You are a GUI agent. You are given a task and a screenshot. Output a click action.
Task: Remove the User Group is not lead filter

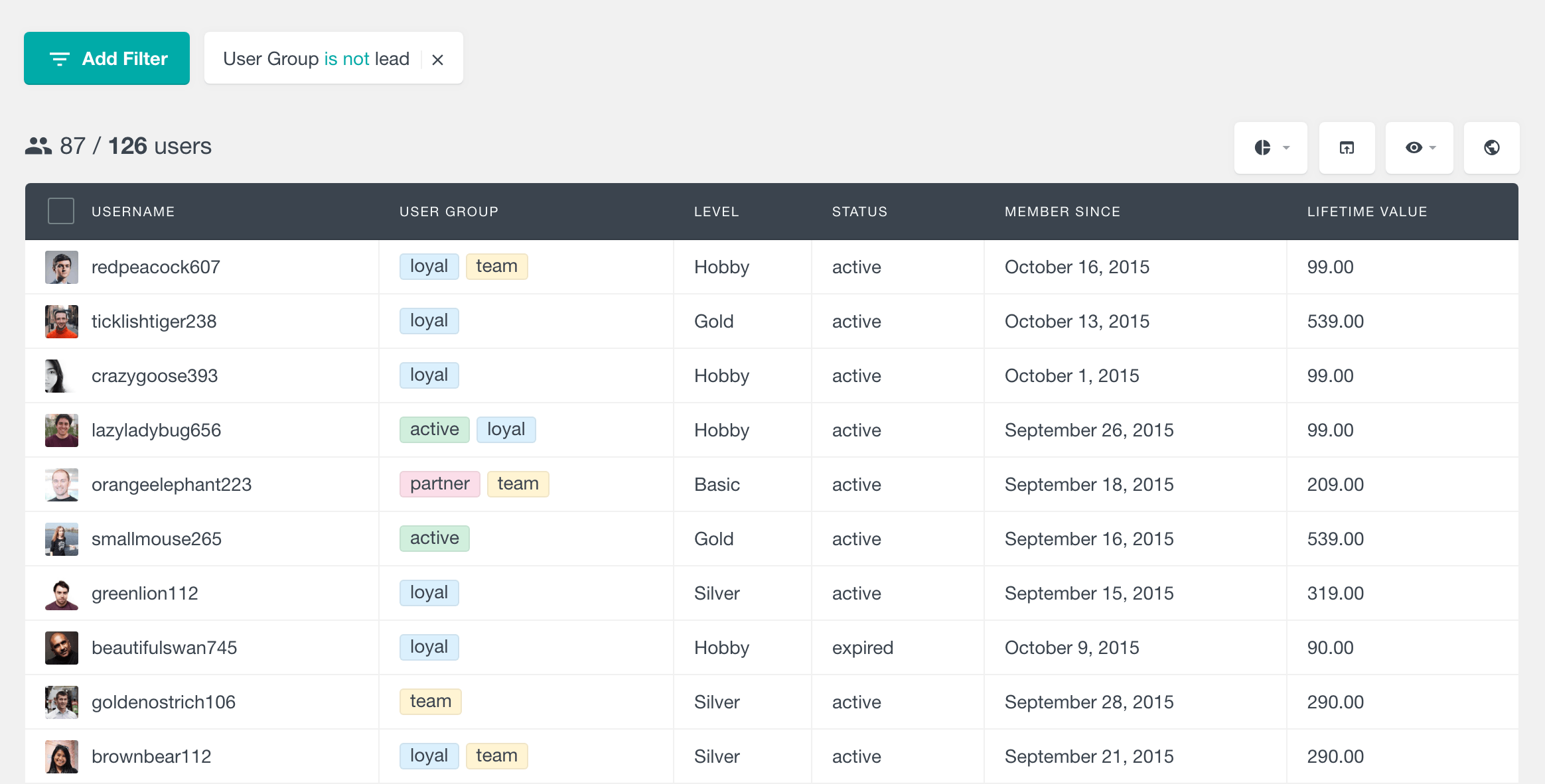click(437, 60)
